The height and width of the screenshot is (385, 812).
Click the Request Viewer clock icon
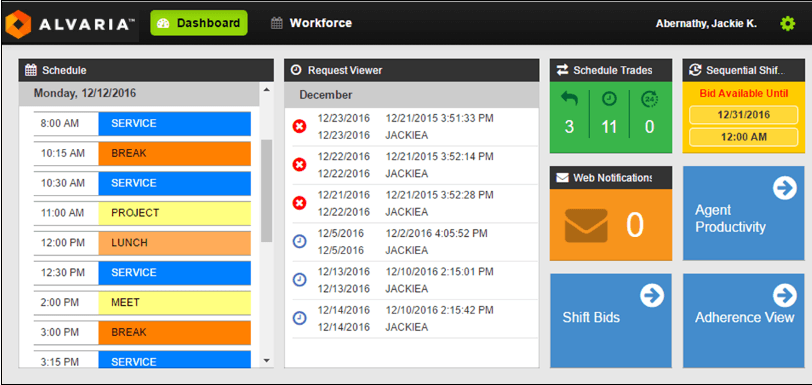pyautogui.click(x=296, y=70)
